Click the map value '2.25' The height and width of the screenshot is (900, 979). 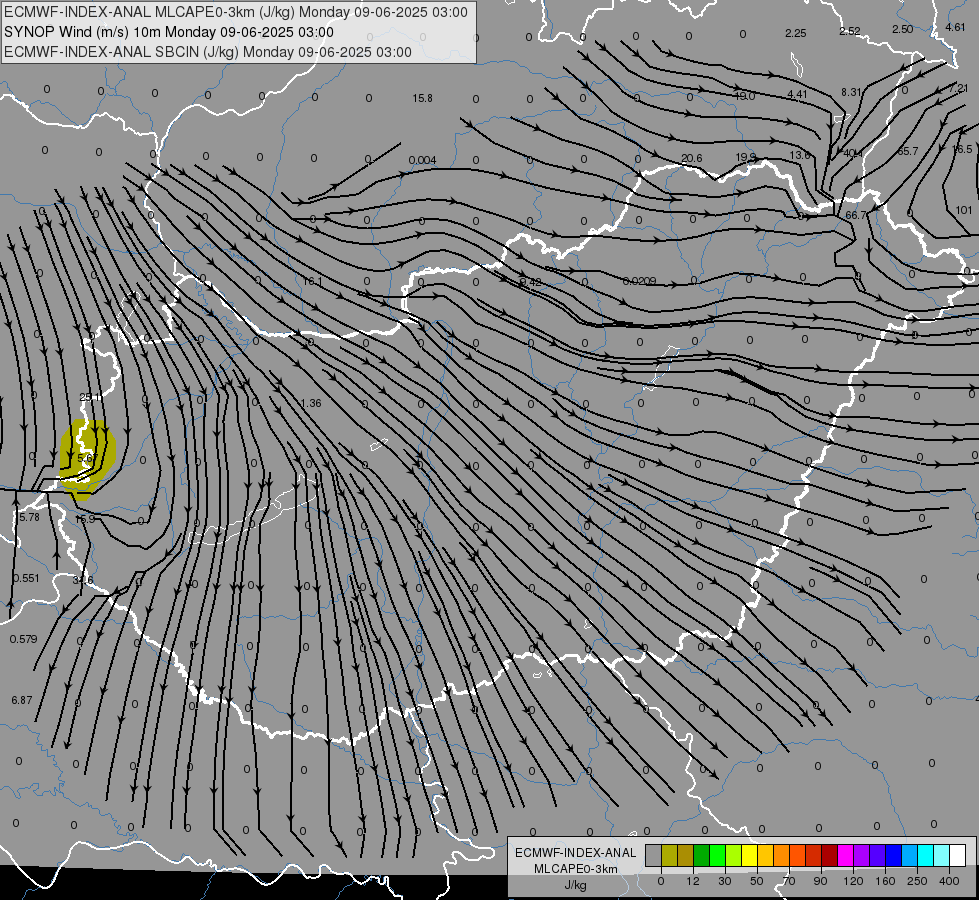coord(796,33)
